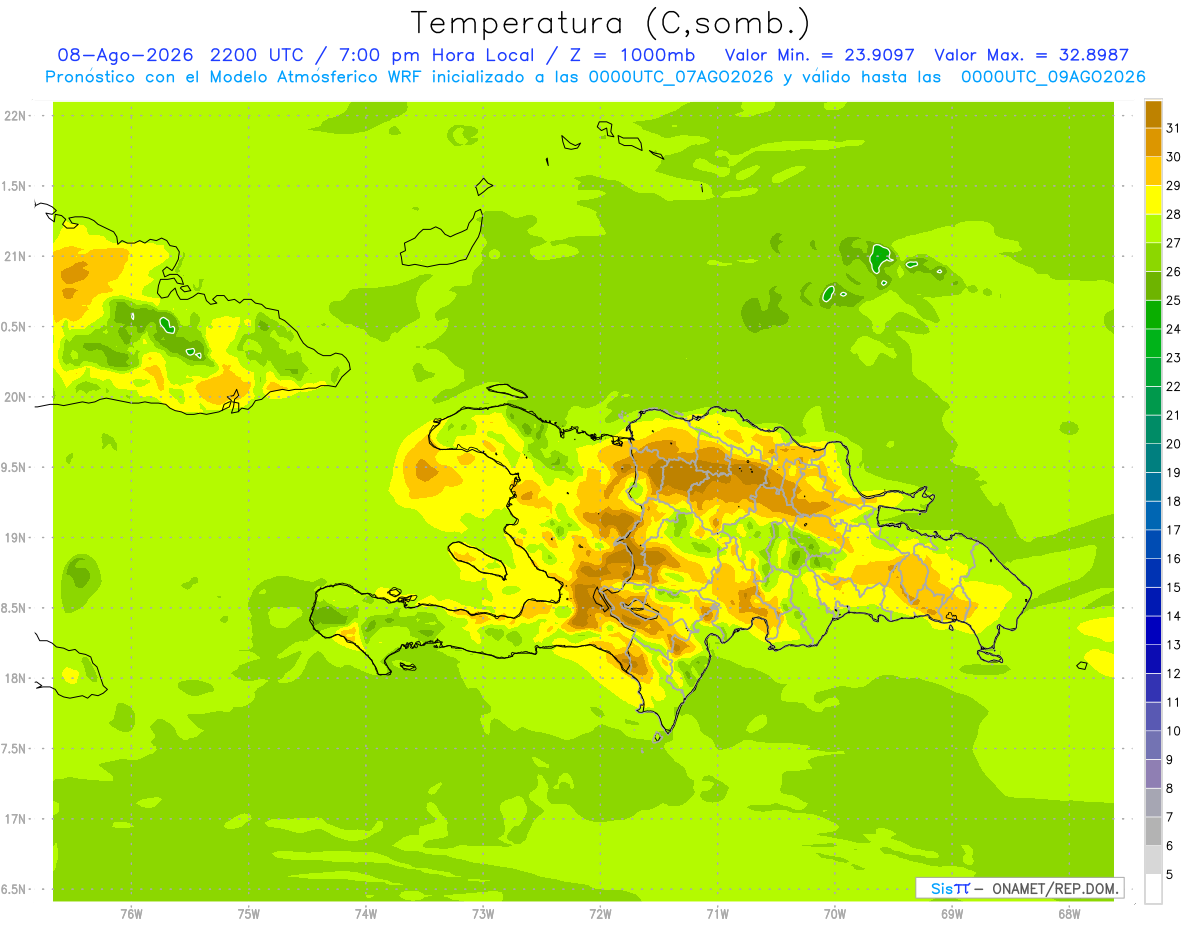Click the "26" color bar value label

coord(1174,271)
